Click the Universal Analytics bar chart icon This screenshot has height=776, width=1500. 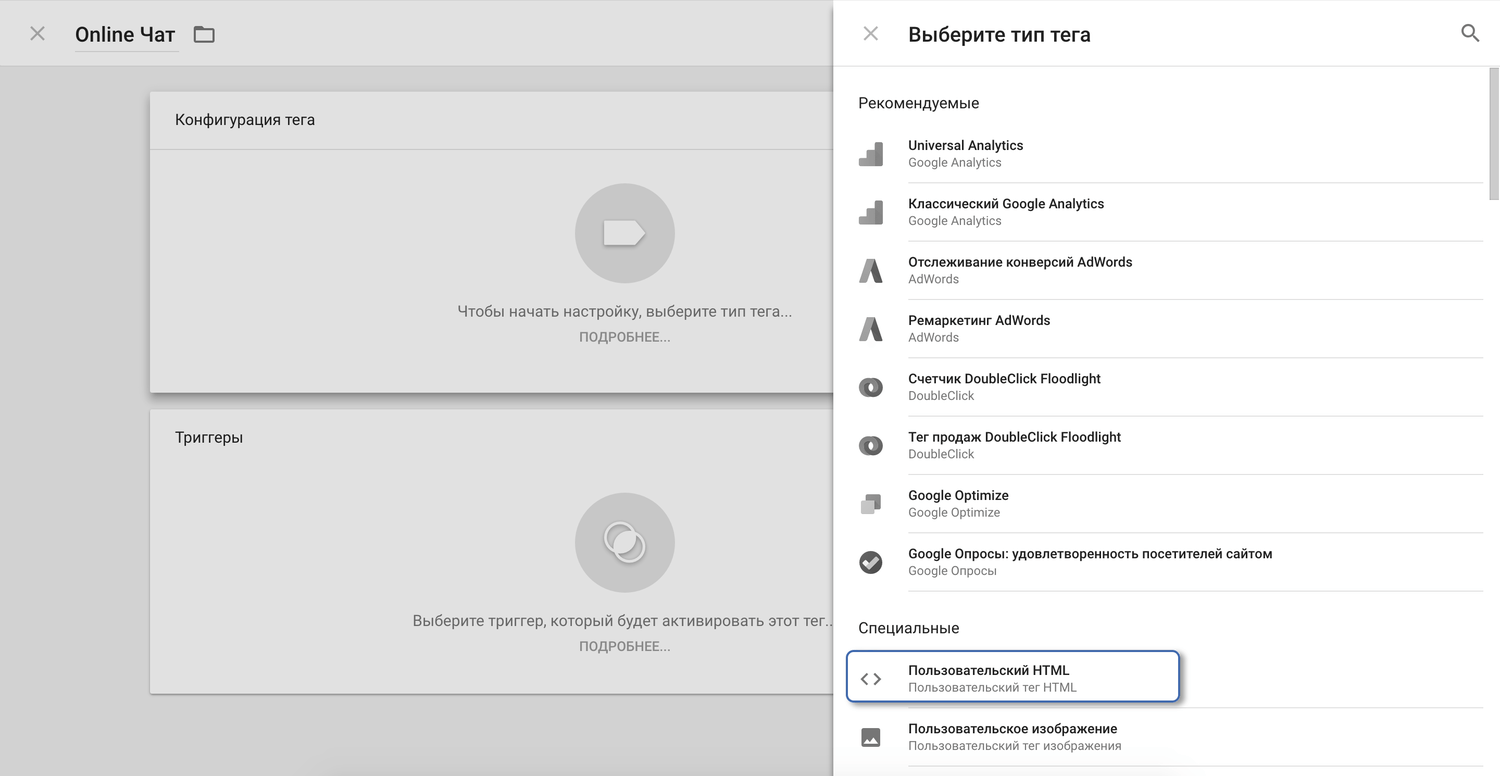pos(871,154)
